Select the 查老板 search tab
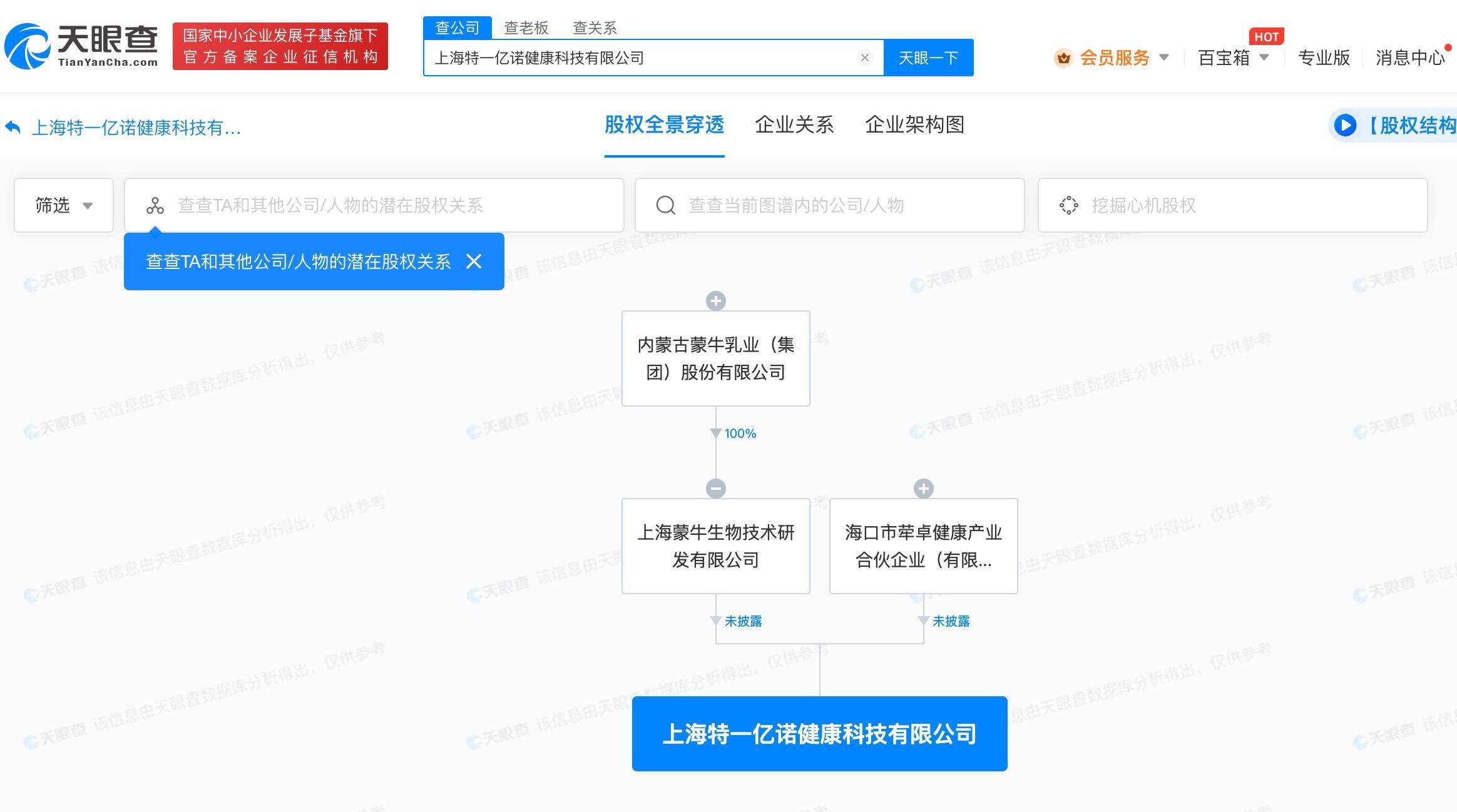Viewport: 1457px width, 812px height. (x=526, y=28)
